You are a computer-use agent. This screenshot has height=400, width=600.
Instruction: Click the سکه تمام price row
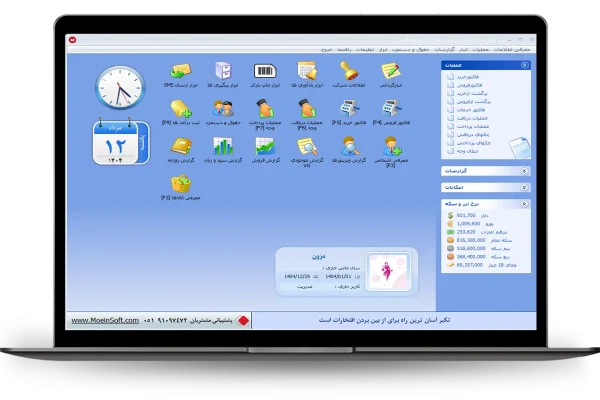click(x=479, y=240)
